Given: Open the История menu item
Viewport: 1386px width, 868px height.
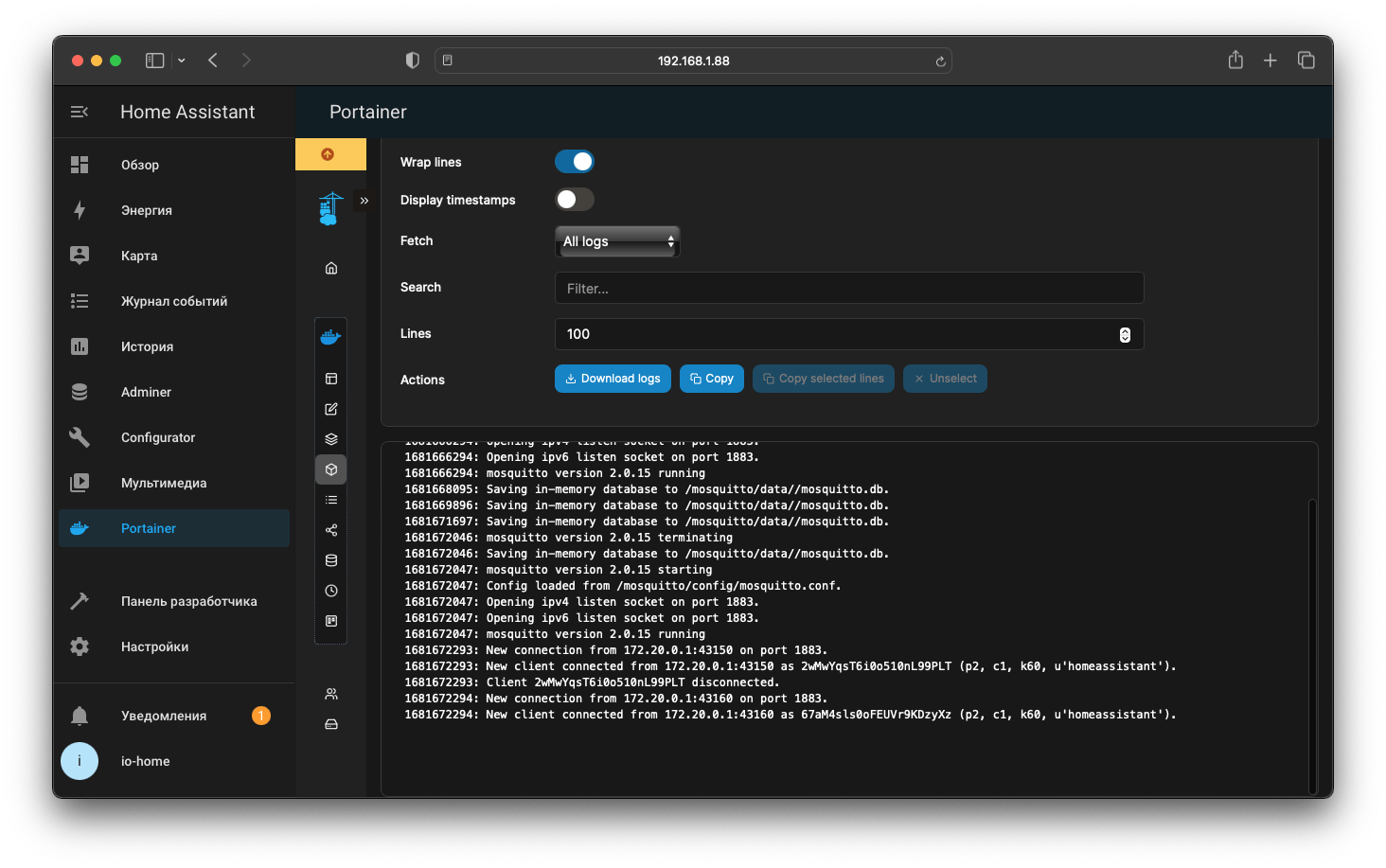Looking at the screenshot, I should pyautogui.click(x=147, y=346).
